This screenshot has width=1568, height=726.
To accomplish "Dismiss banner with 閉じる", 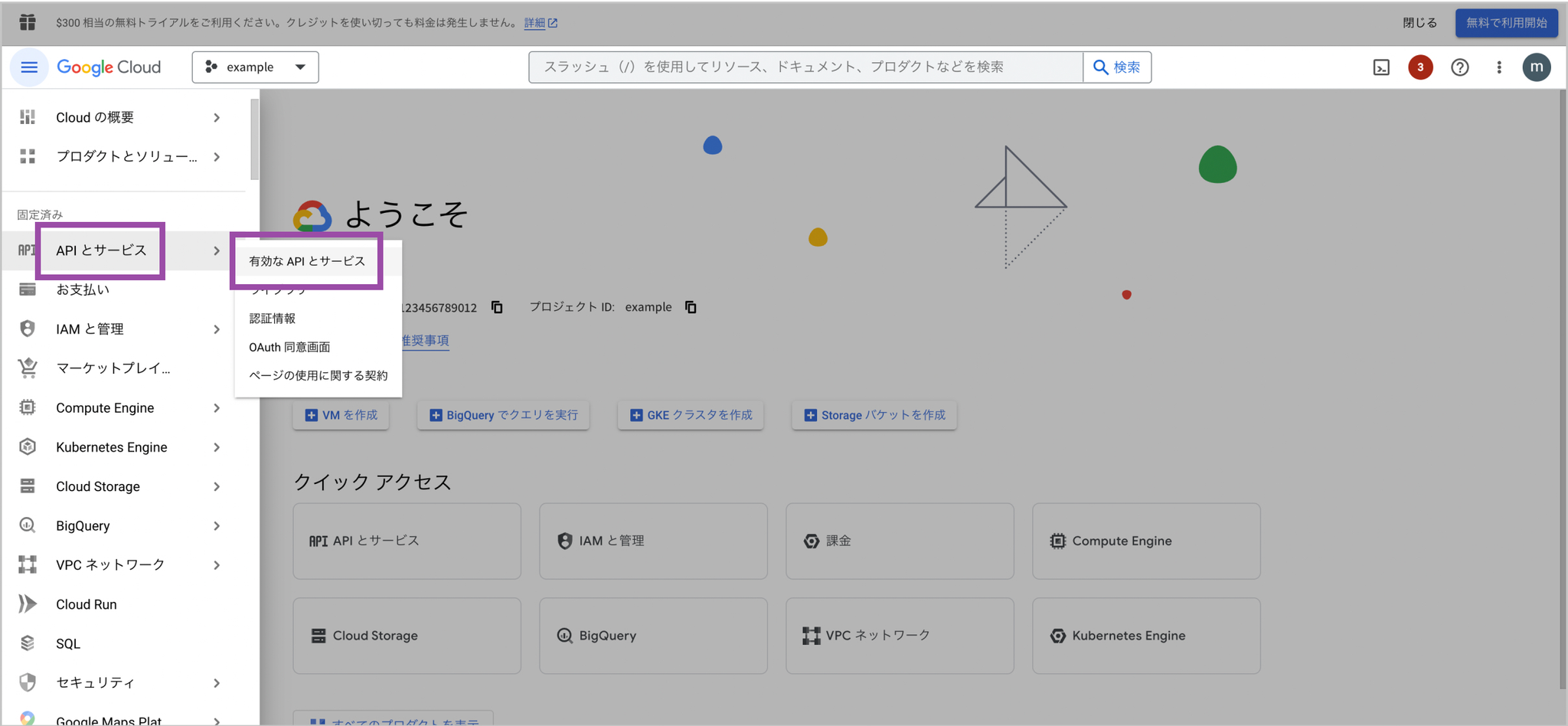I will [x=1420, y=22].
